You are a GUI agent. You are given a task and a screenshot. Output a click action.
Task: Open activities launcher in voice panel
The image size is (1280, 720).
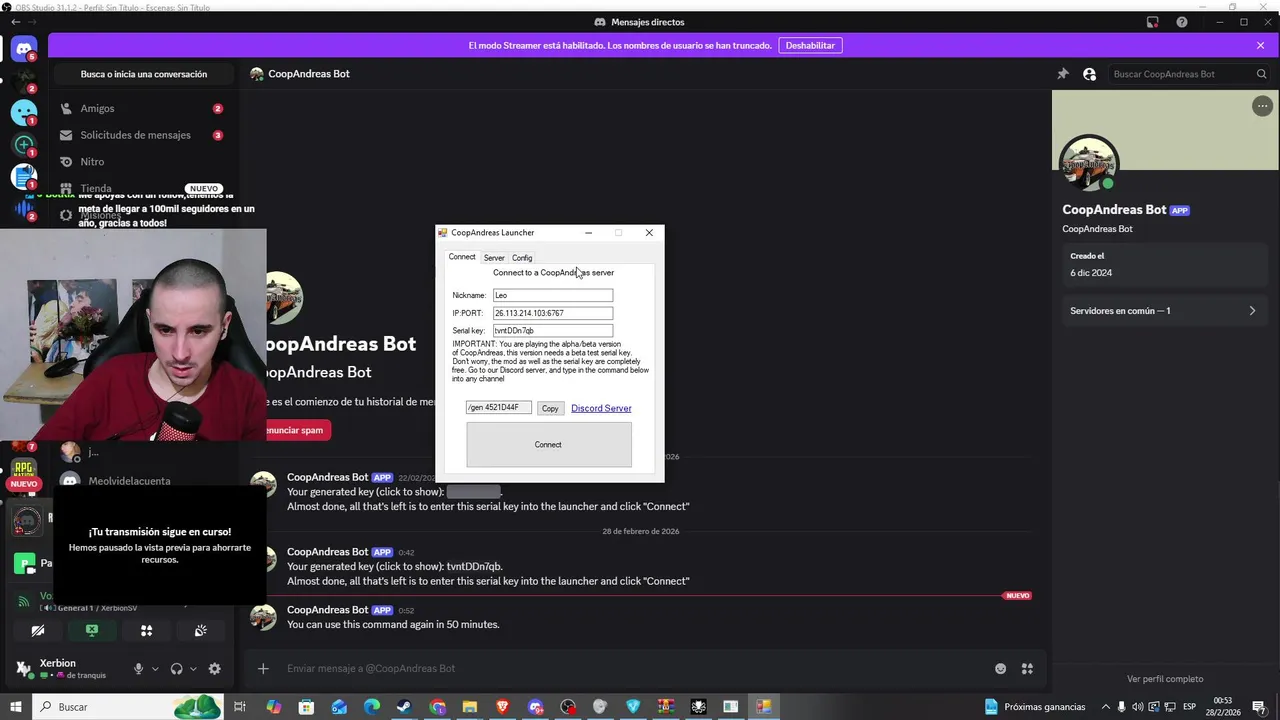point(146,631)
